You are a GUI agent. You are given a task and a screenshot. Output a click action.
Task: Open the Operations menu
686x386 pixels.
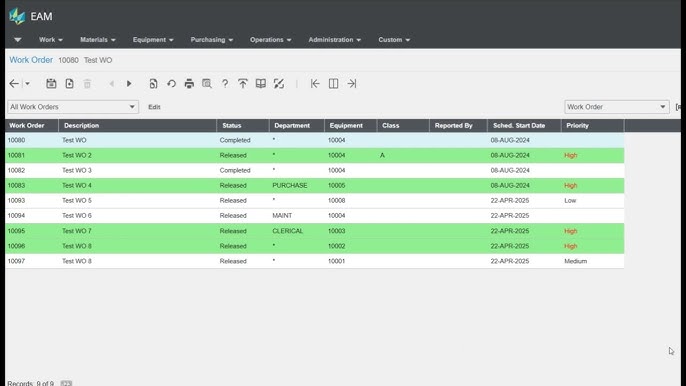[x=270, y=40]
